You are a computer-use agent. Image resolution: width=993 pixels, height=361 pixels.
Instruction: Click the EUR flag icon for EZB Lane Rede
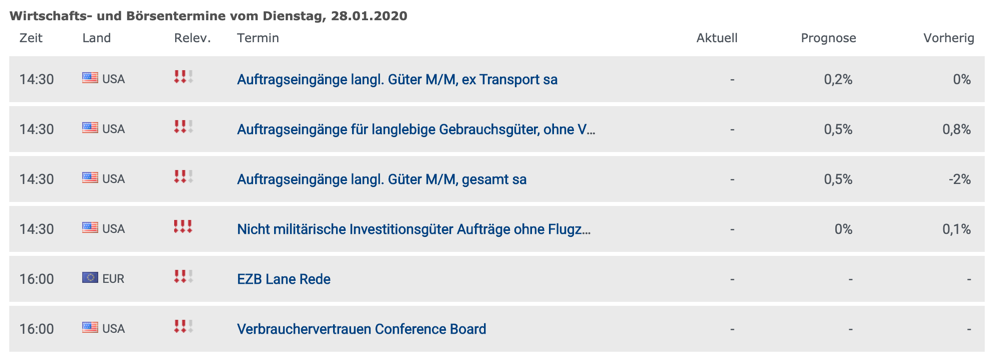pos(90,277)
